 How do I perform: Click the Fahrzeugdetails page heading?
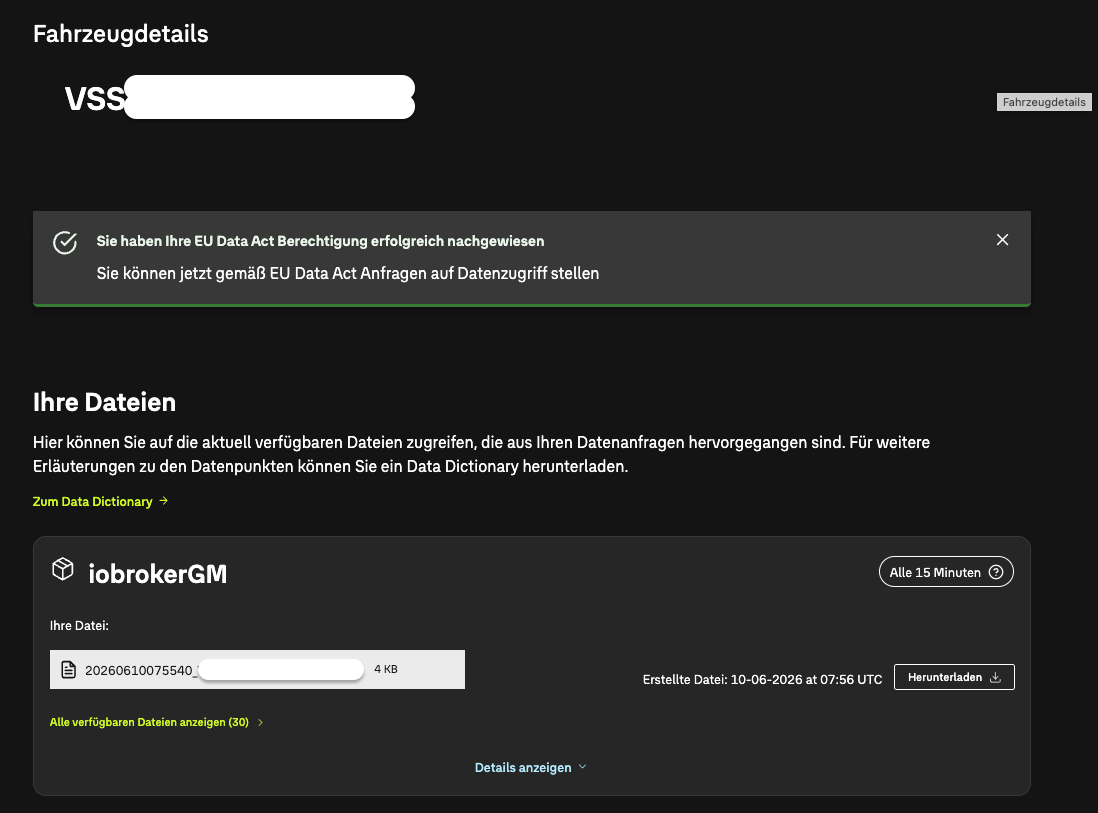[x=120, y=34]
